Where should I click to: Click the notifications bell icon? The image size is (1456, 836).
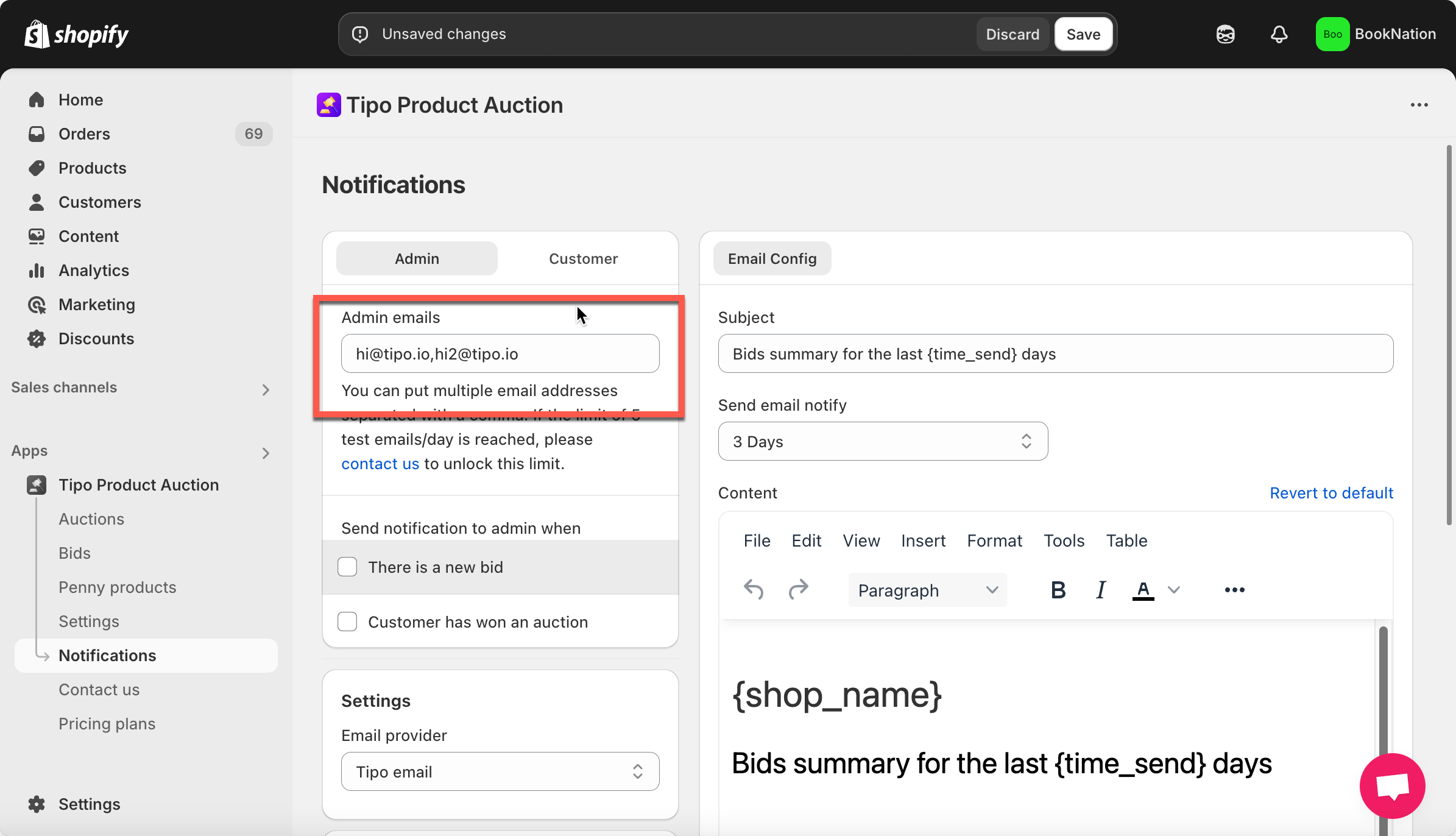[1279, 34]
